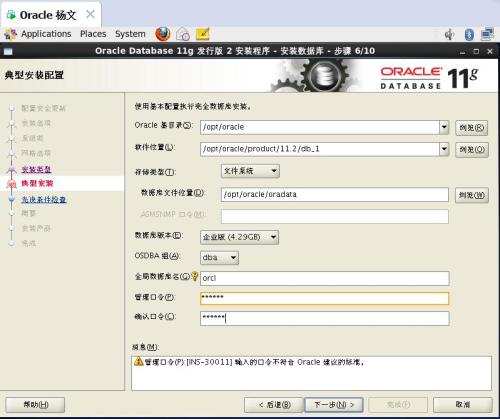Open the yellow notes launcher in panel
Viewport: 500px width, 419px height.
(x=202, y=34)
